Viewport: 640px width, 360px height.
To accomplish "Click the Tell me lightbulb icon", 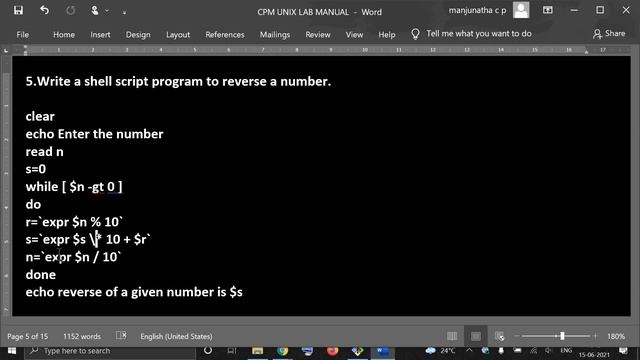I will point(415,34).
